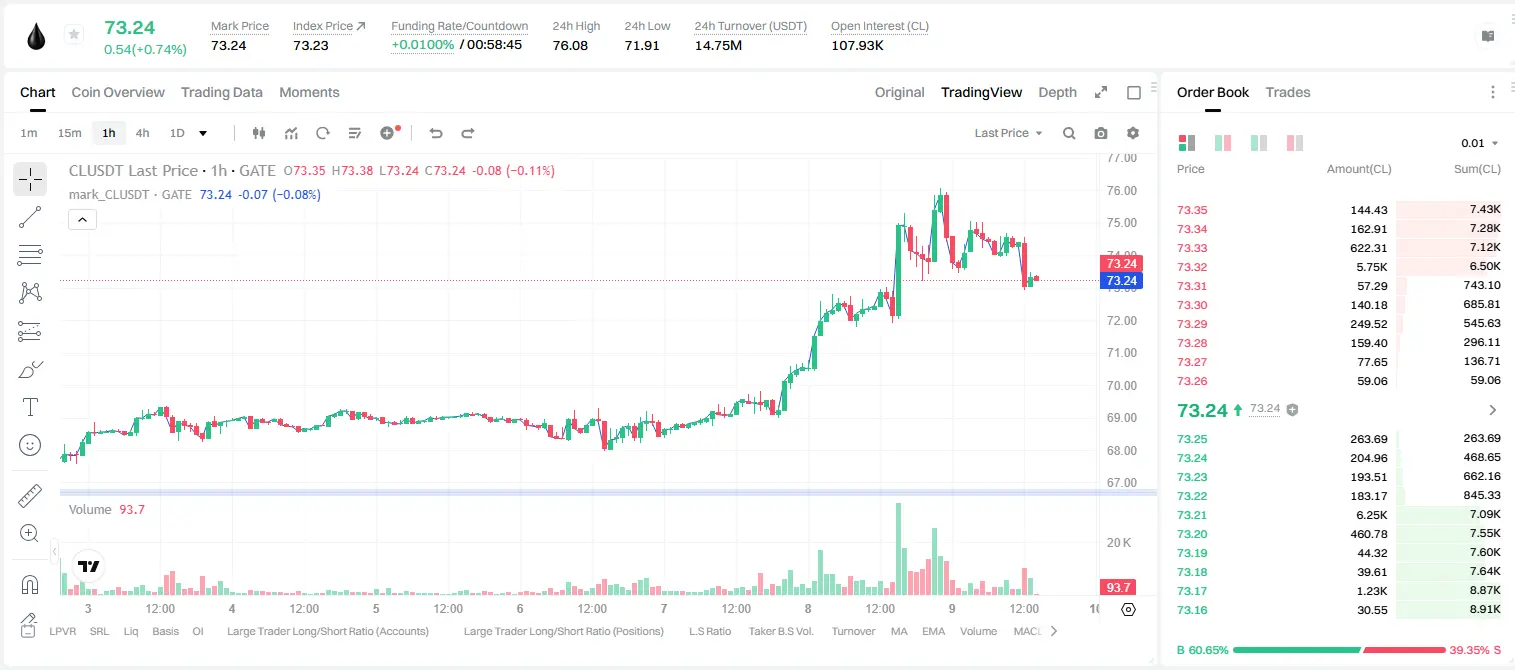Image resolution: width=1515 pixels, height=670 pixels.
Task: Open the 0.01 price precision dropdown
Action: click(x=1479, y=143)
